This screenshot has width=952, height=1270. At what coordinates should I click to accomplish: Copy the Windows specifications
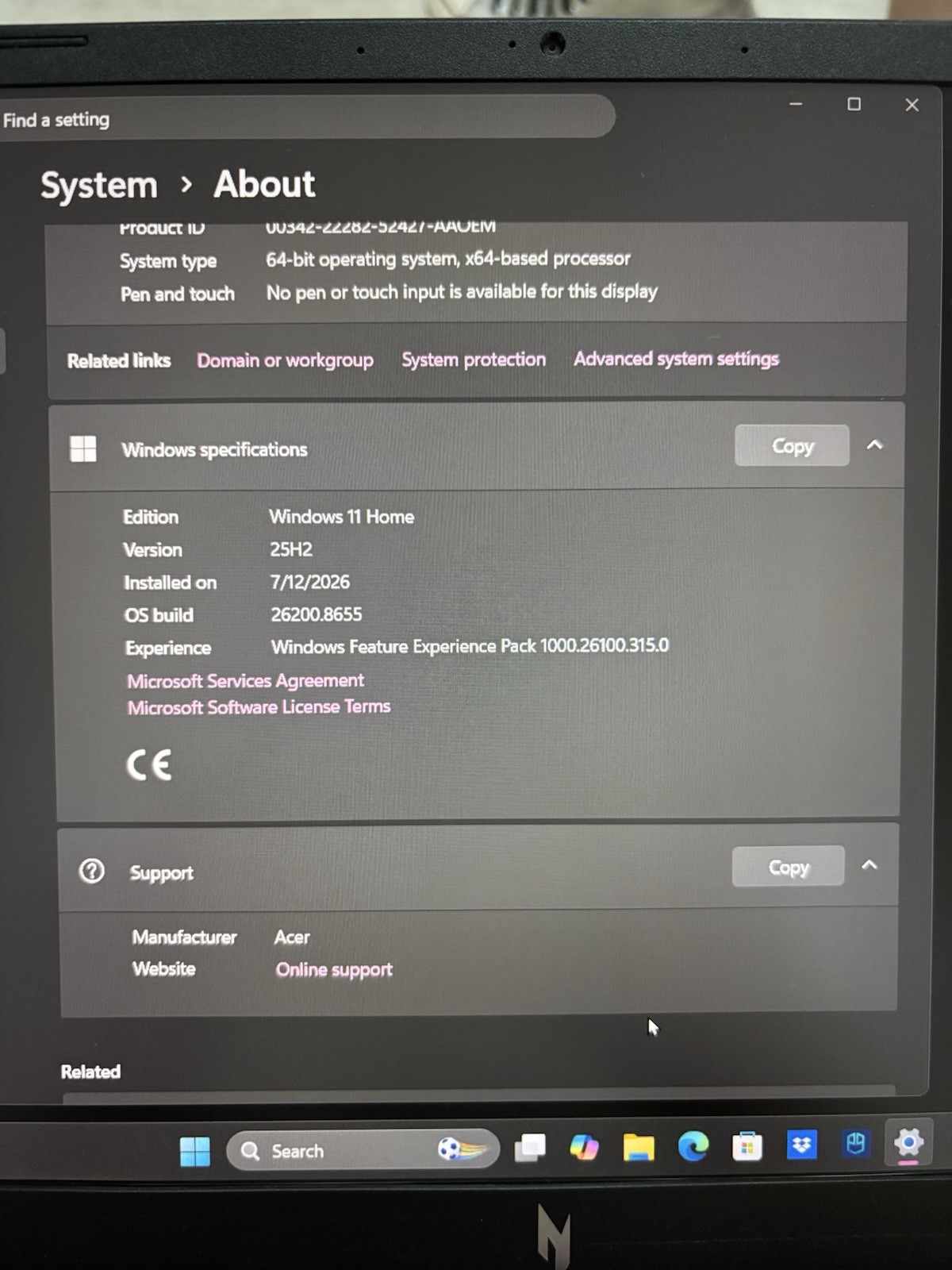pos(792,446)
